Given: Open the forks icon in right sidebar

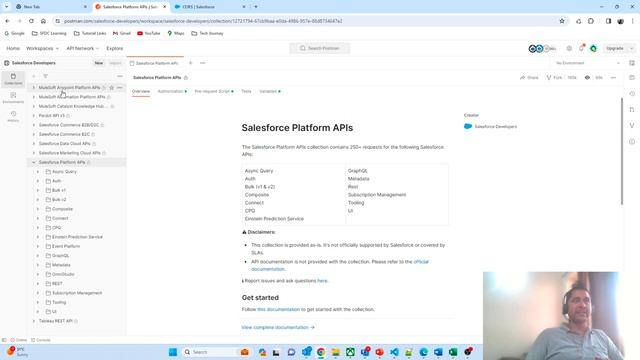Looking at the screenshot, I should click(x=632, y=125).
